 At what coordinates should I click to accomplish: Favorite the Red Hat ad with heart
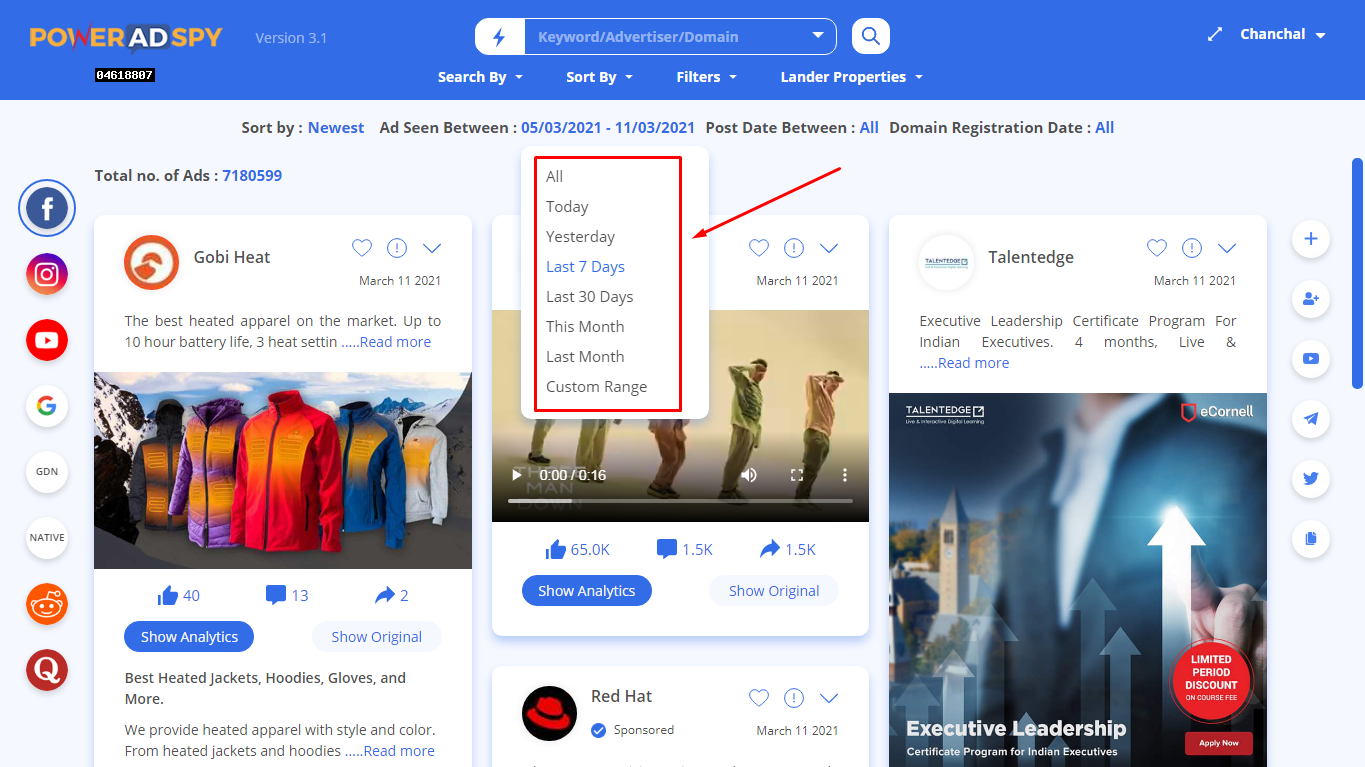coord(759,698)
